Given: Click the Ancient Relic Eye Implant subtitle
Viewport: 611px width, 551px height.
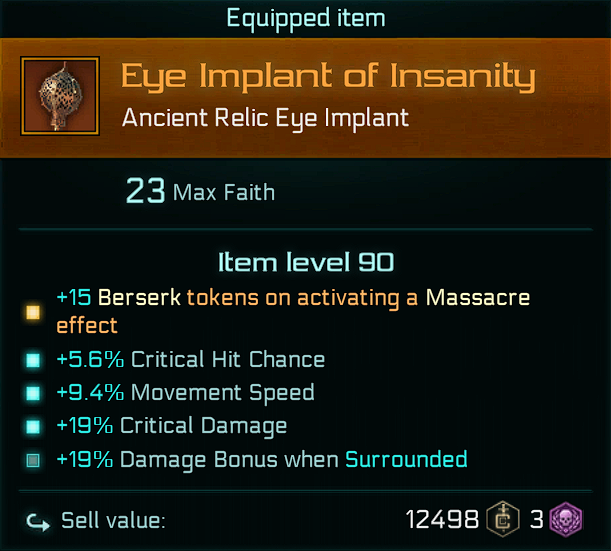Looking at the screenshot, I should pos(265,118).
